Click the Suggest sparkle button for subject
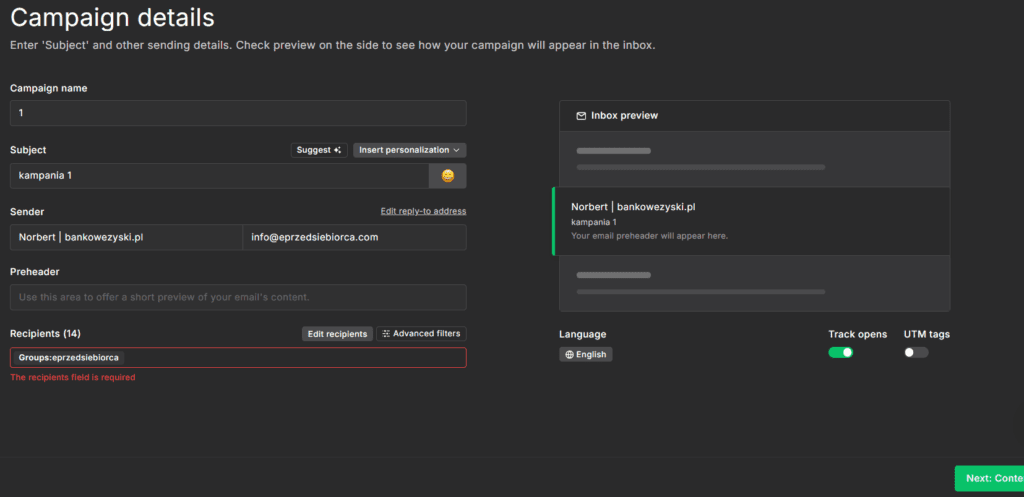 click(x=319, y=150)
